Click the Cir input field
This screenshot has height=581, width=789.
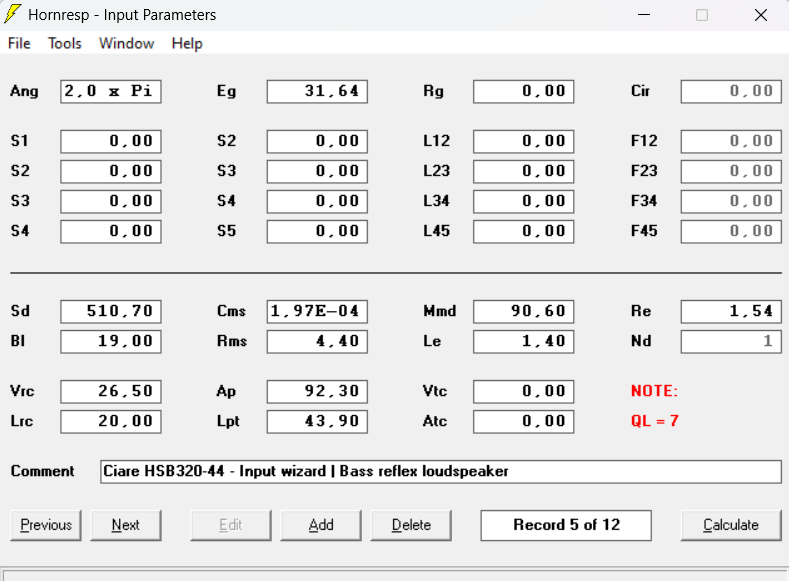click(x=731, y=92)
